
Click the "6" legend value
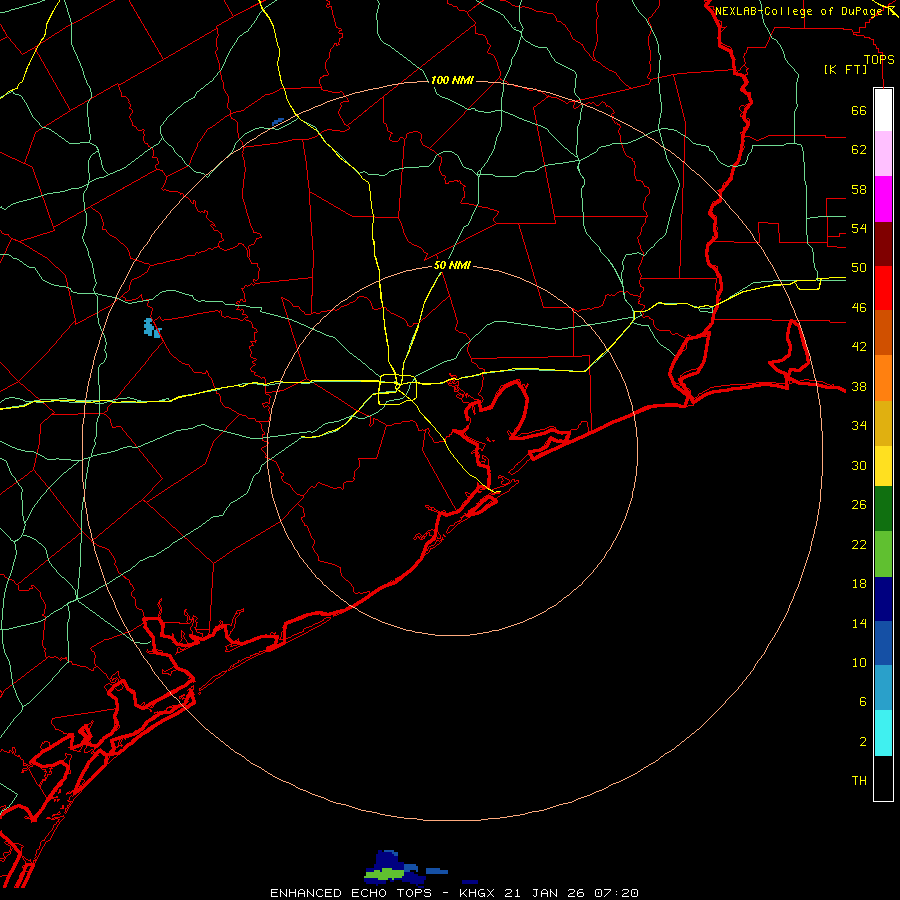coord(862,702)
